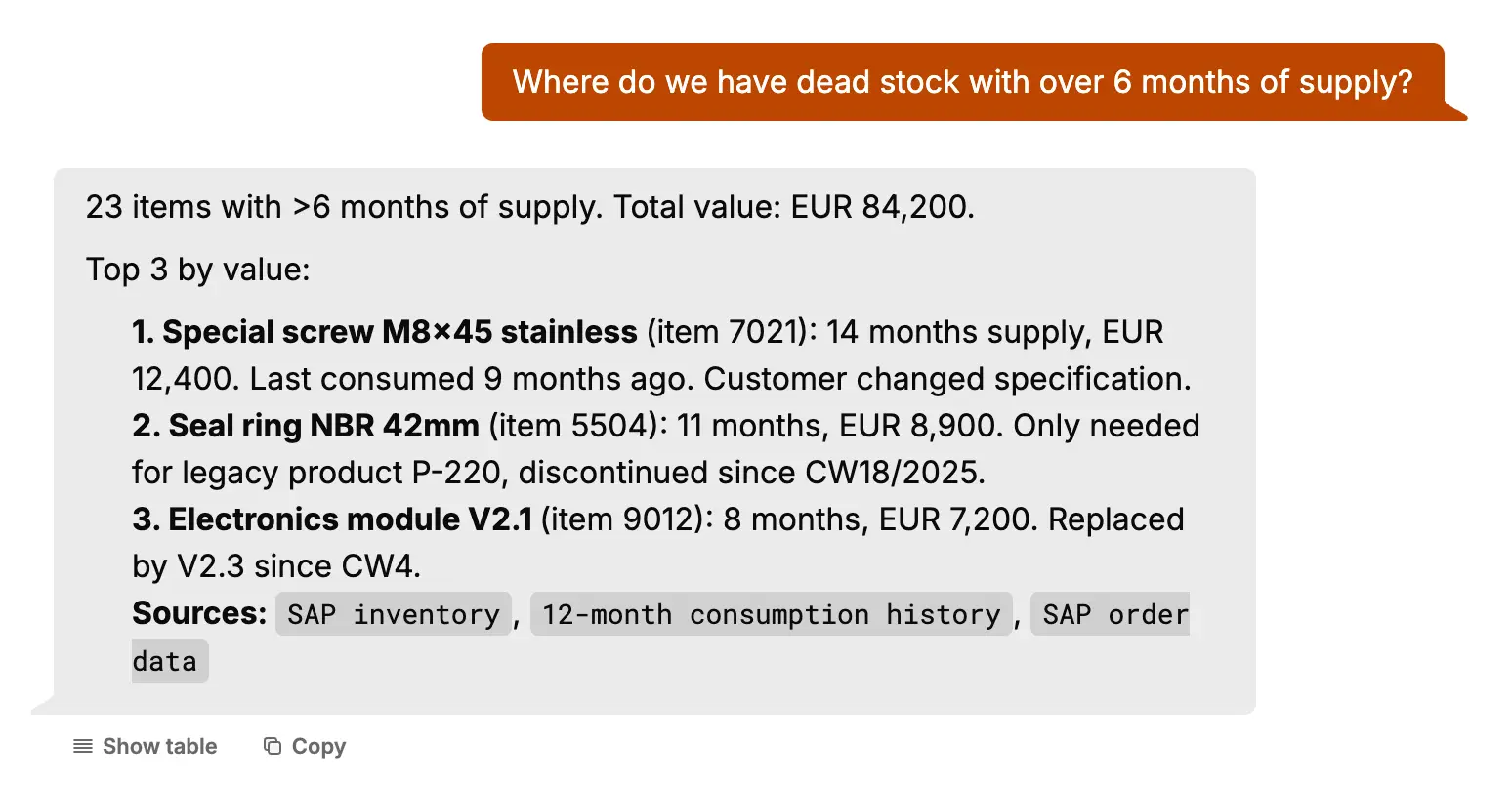1512x789 pixels.
Task: Click the bold Sources label
Action: 199,613
